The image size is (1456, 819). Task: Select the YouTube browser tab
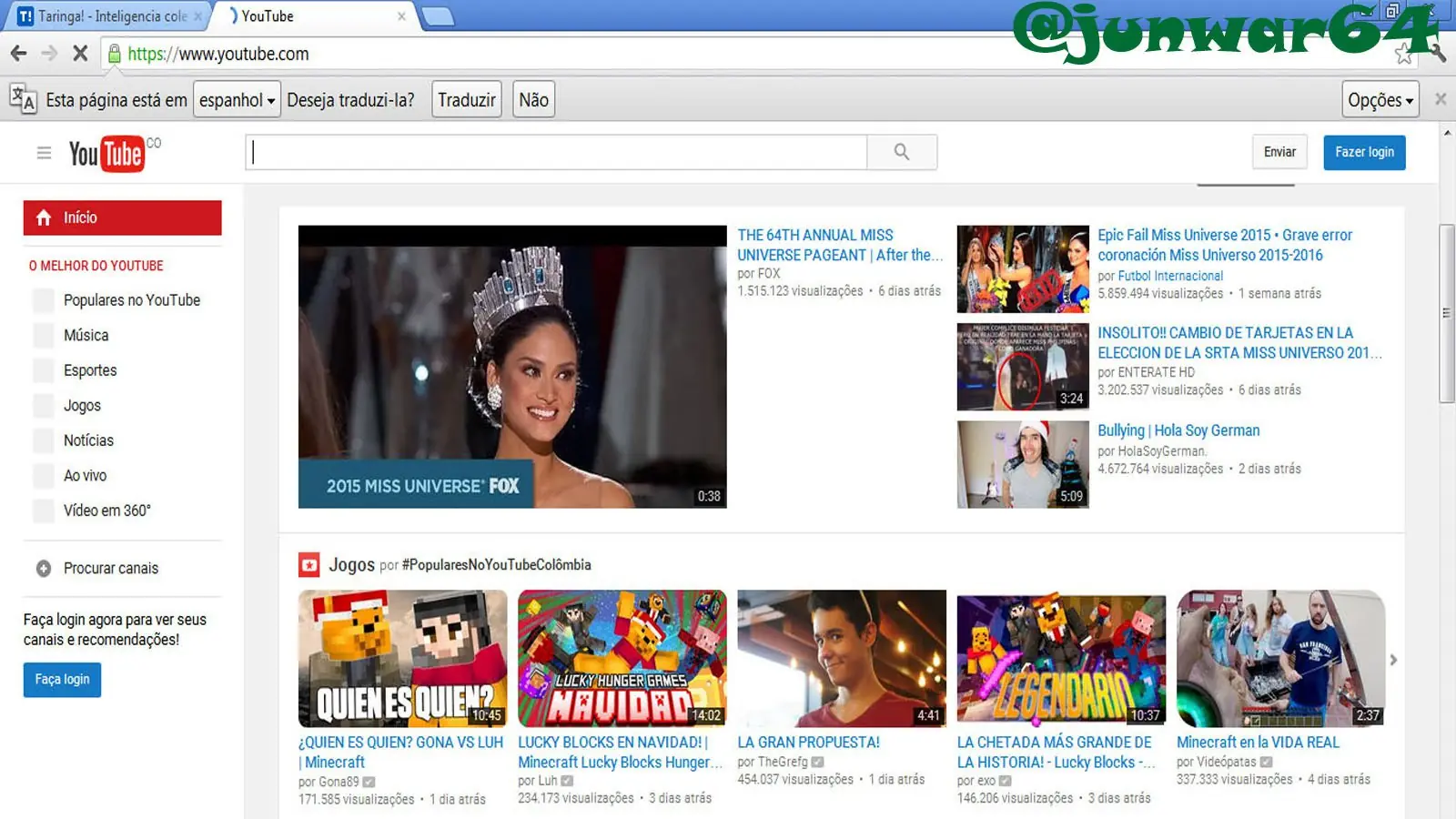(x=314, y=16)
